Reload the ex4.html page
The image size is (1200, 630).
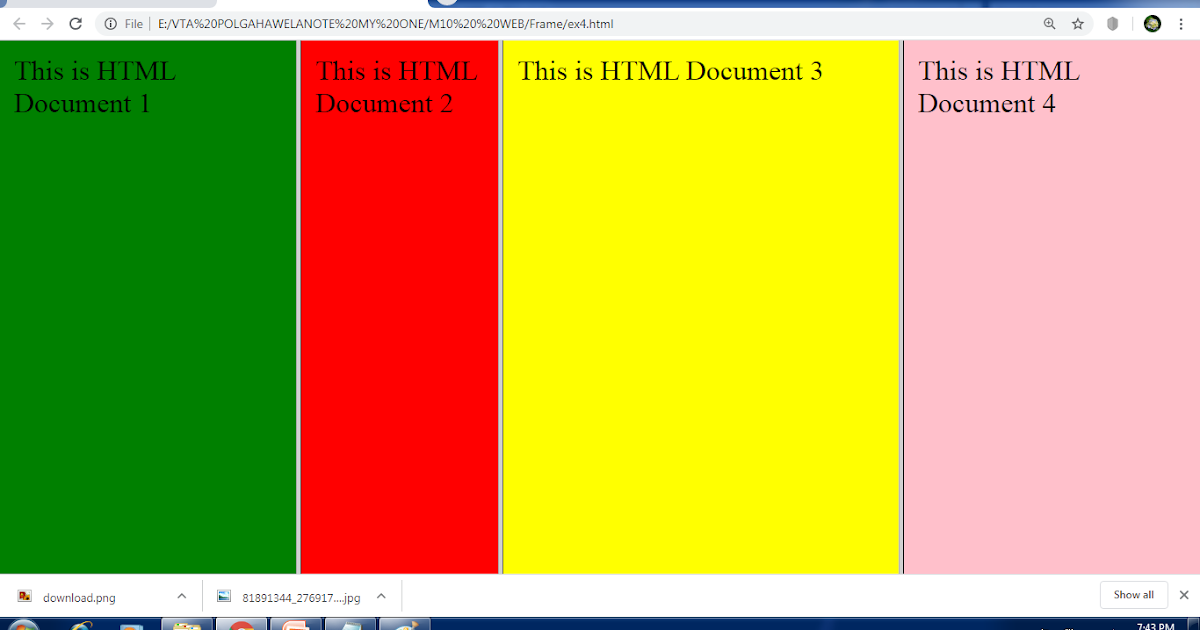click(x=75, y=23)
